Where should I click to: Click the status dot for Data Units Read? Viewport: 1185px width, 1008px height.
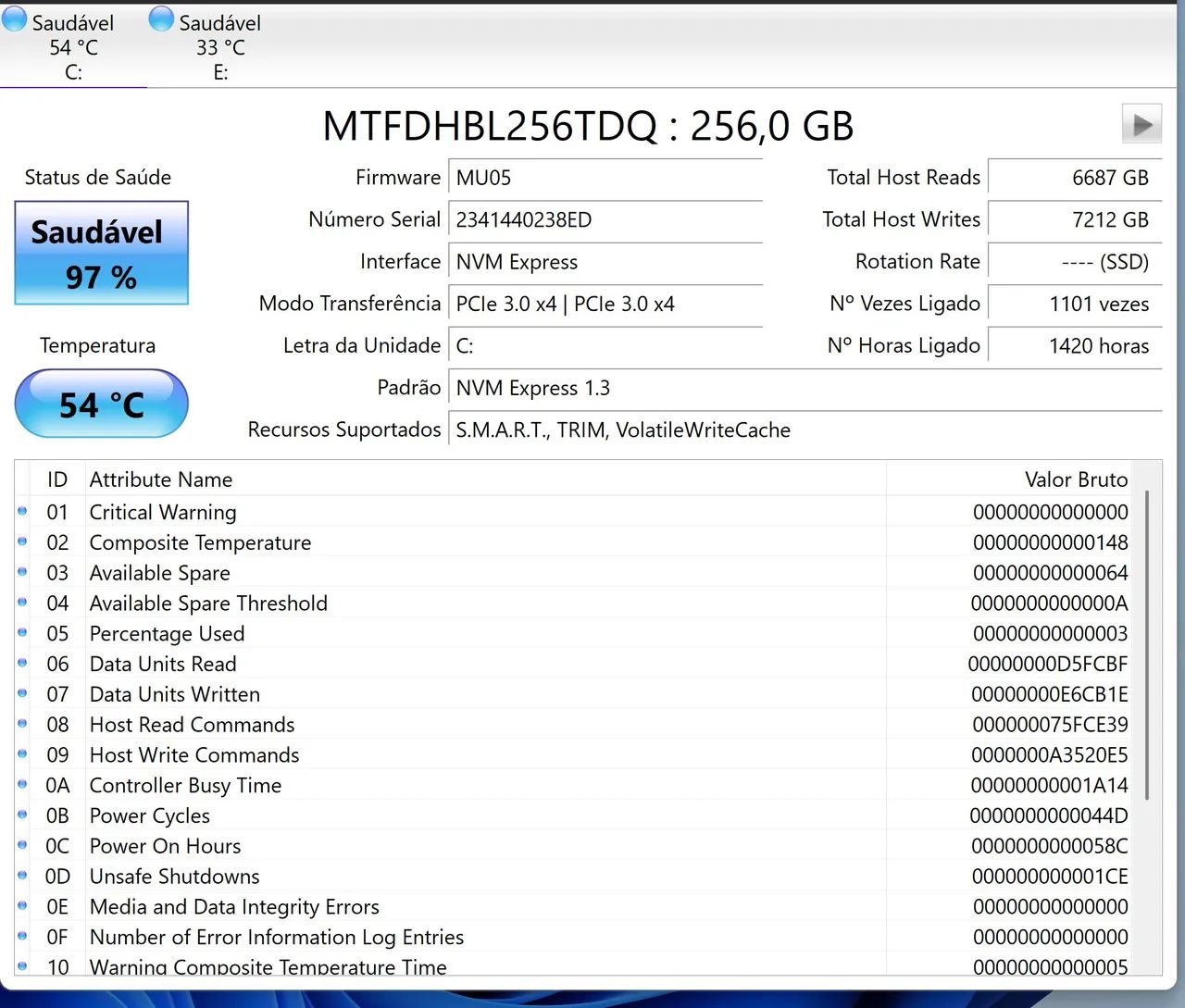[x=22, y=663]
